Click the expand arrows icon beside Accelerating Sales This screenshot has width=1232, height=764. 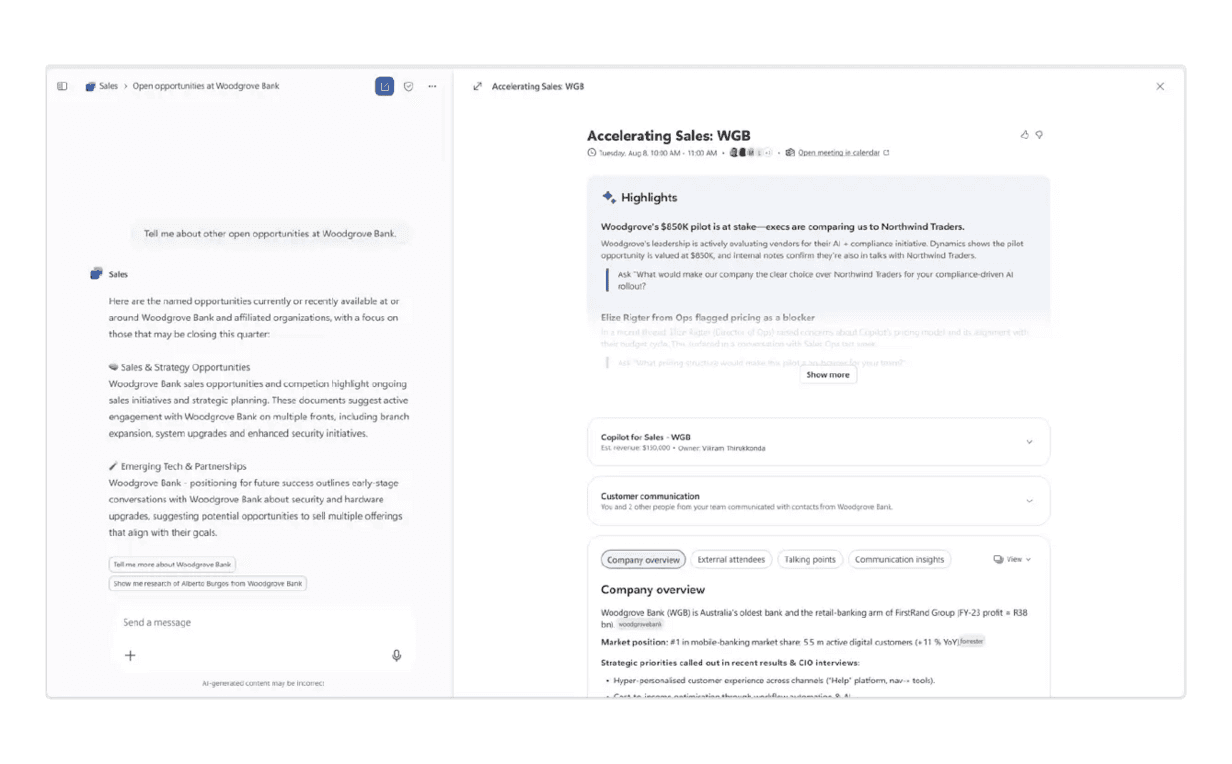478,87
